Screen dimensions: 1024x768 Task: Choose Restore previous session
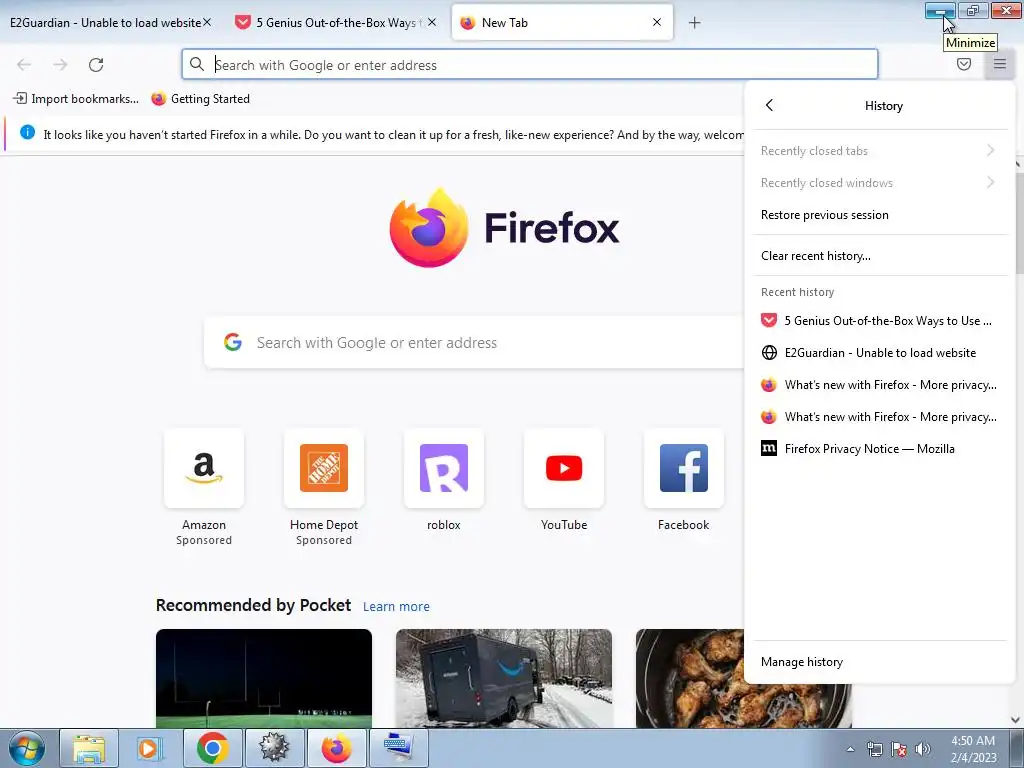(x=879, y=215)
